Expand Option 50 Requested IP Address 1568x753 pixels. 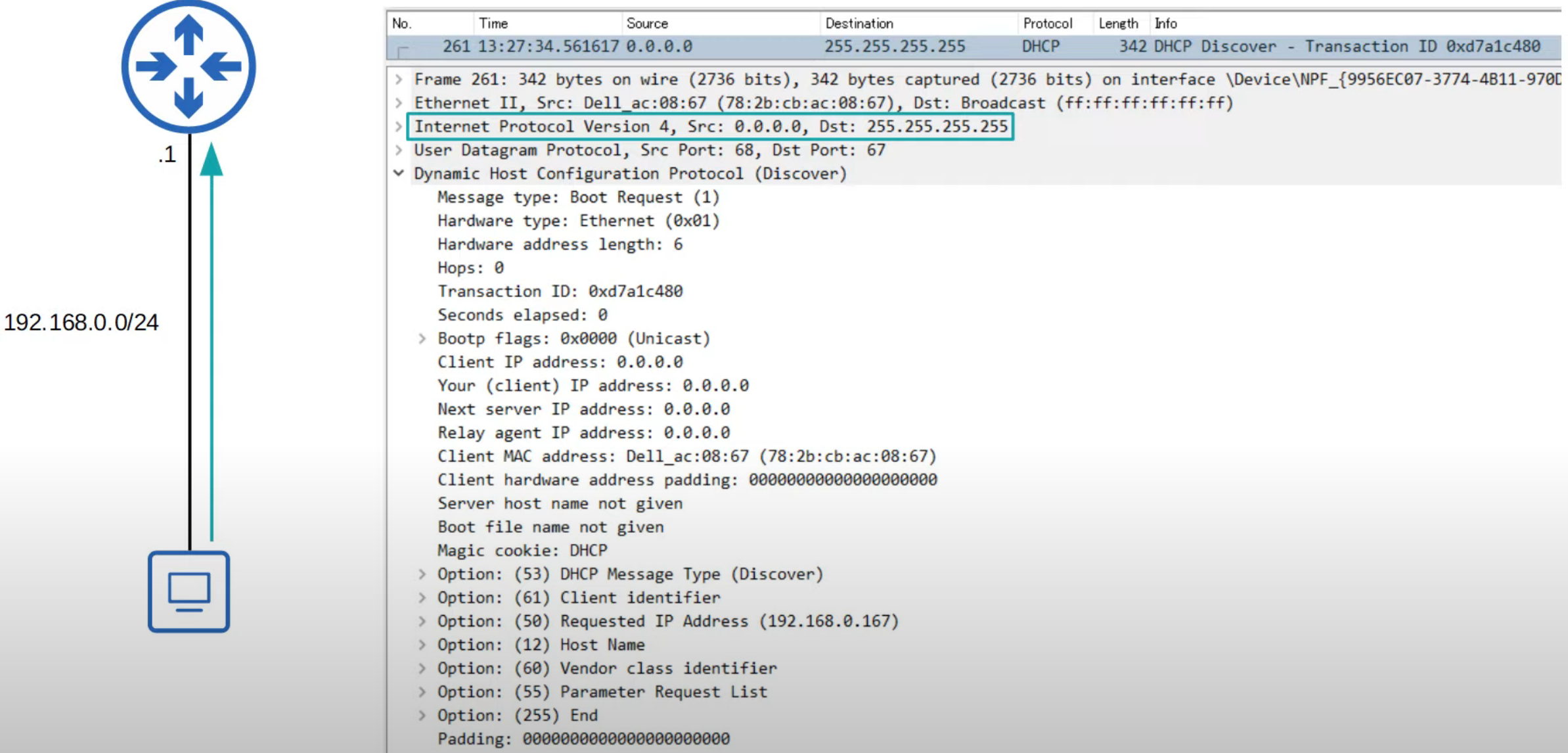click(x=422, y=622)
